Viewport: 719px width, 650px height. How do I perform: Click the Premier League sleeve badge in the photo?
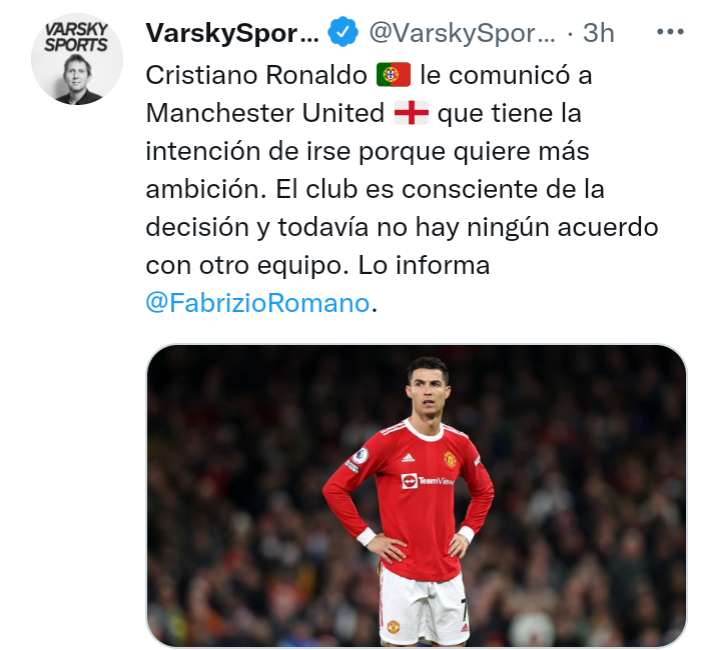tap(360, 455)
